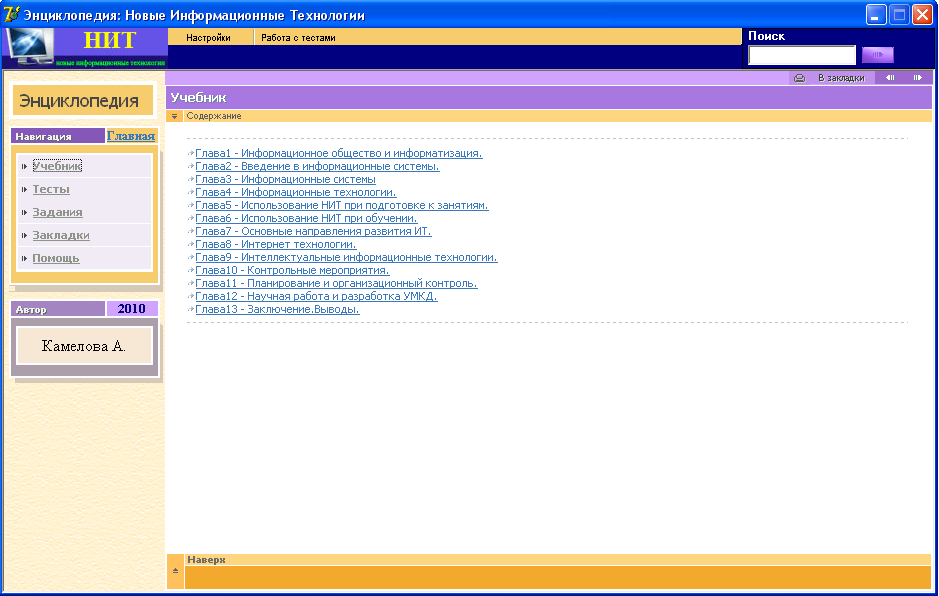939x596 pixels.
Task: Open Глава9 Интеллектуальные информационные технологии
Action: tap(346, 258)
